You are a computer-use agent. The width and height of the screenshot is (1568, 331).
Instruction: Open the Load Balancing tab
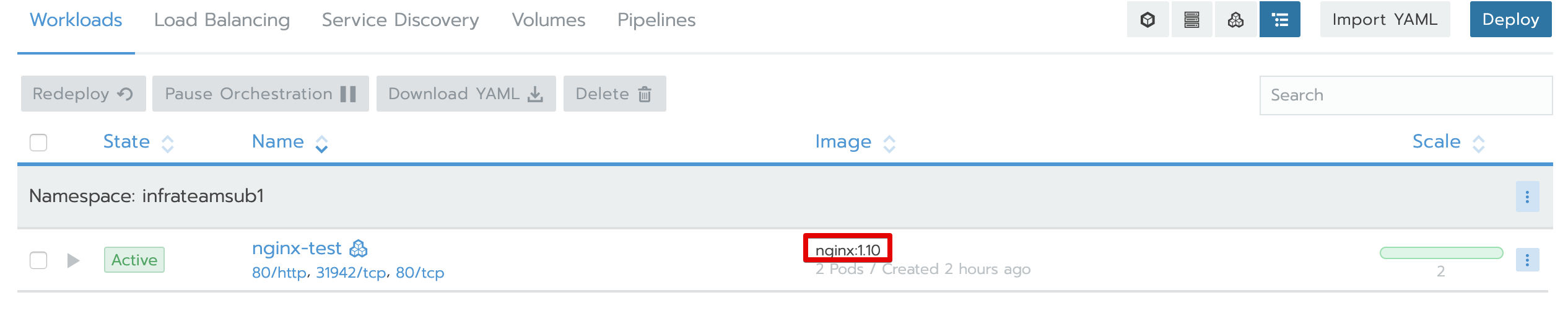coord(222,20)
